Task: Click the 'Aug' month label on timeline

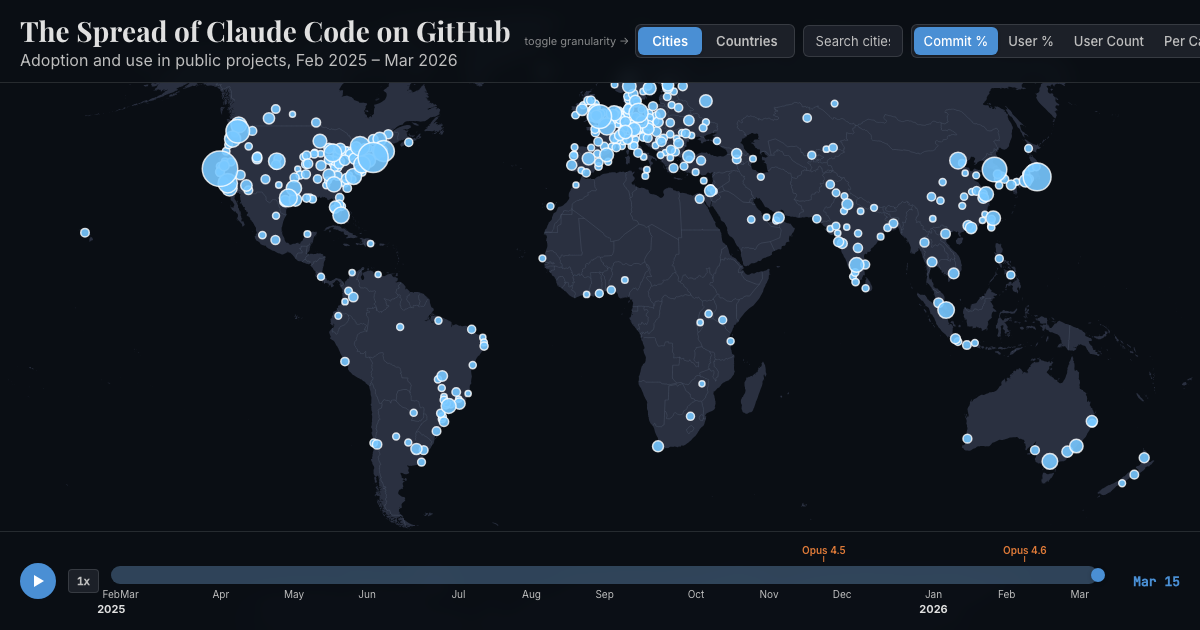Action: (x=531, y=594)
